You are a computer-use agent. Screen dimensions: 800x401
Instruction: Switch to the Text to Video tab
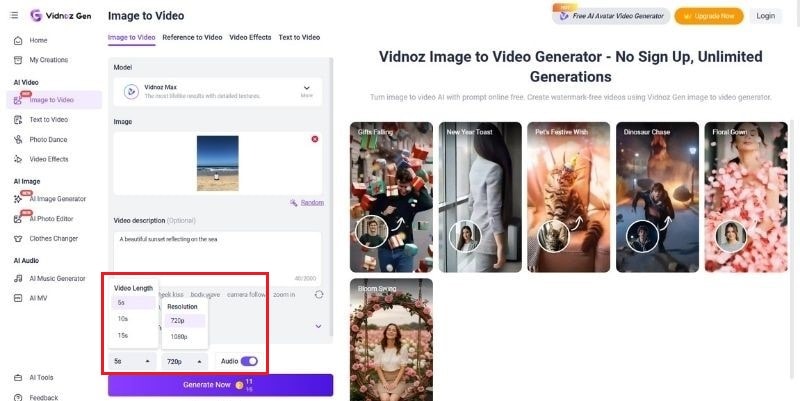point(299,38)
